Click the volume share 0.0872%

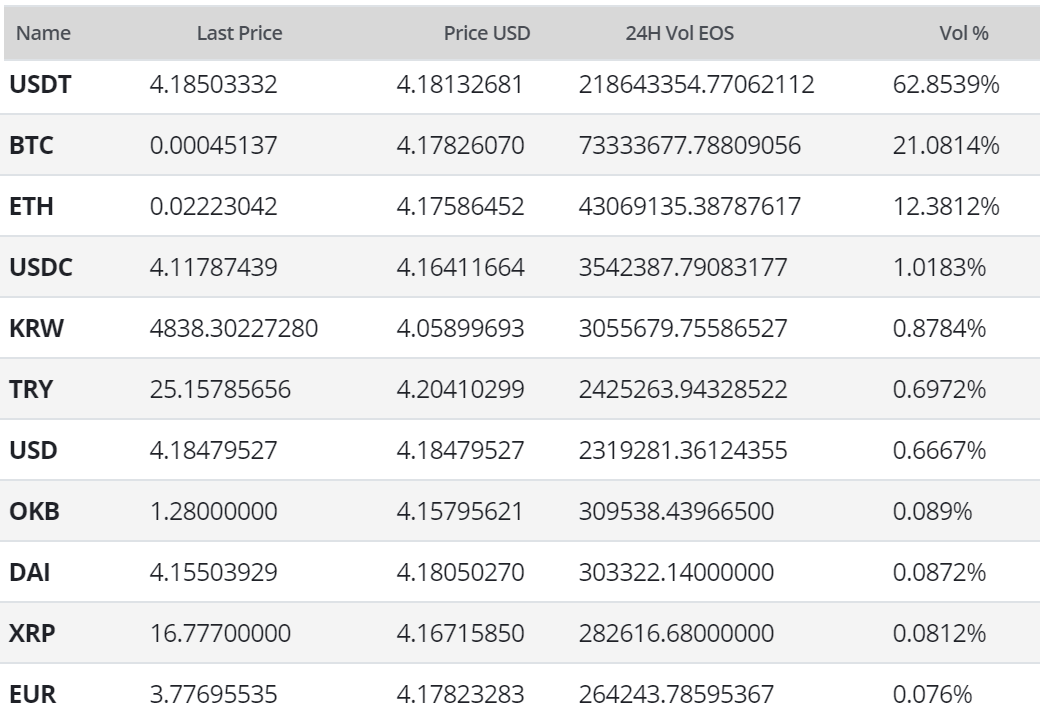pyautogui.click(x=939, y=573)
